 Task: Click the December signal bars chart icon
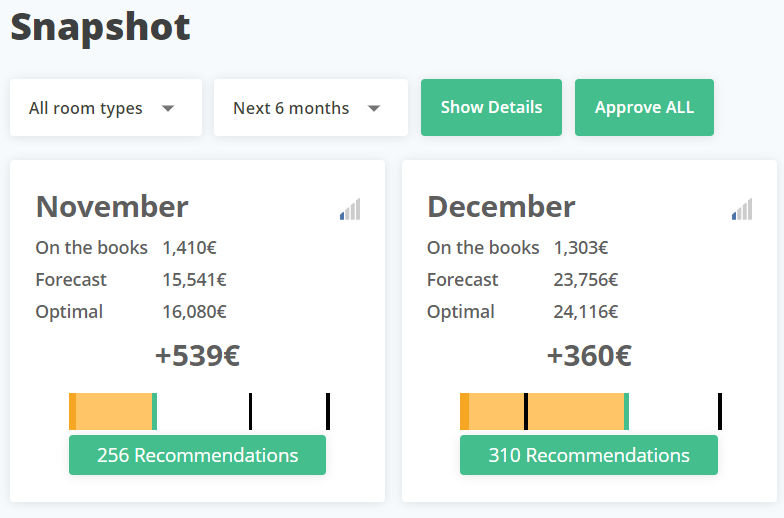pos(742,209)
